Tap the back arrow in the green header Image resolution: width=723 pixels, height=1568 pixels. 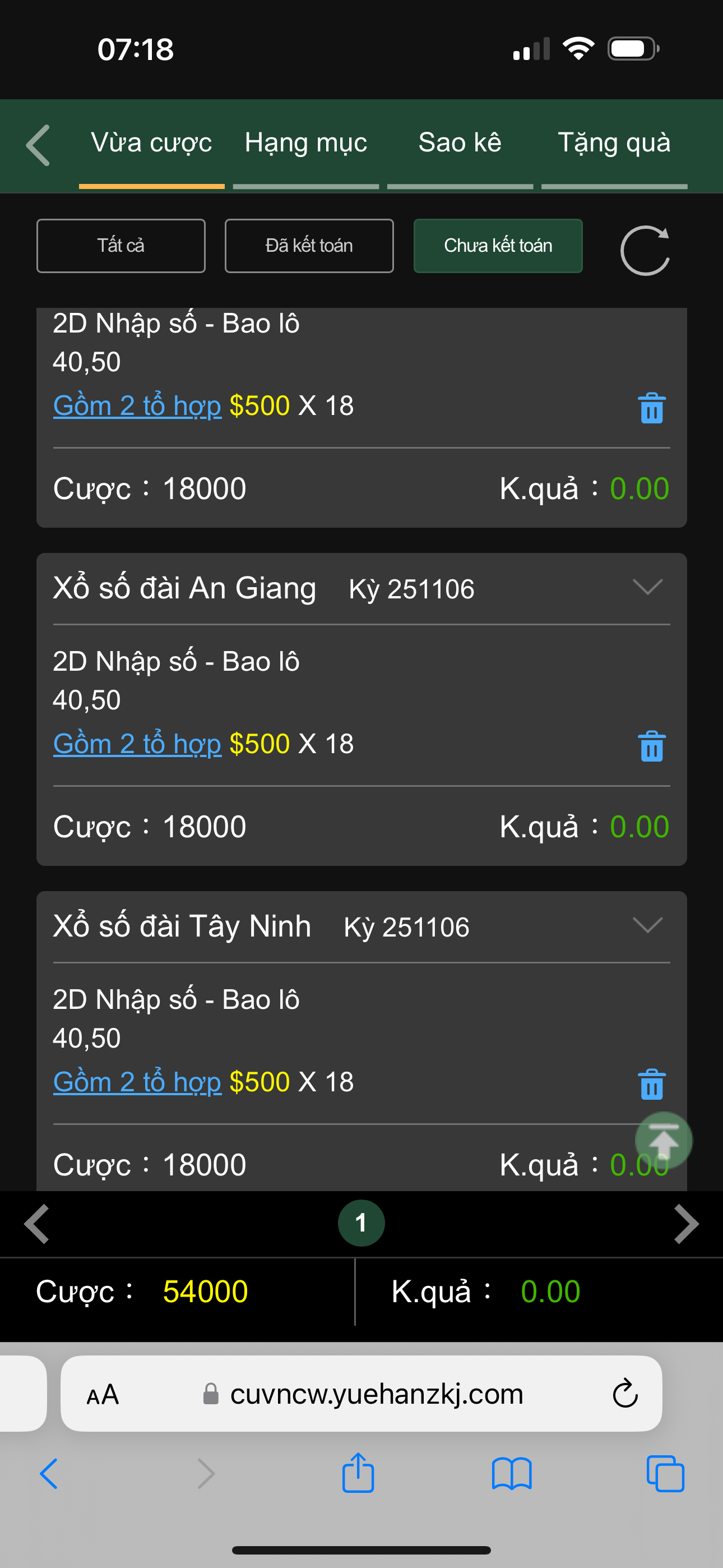point(38,145)
